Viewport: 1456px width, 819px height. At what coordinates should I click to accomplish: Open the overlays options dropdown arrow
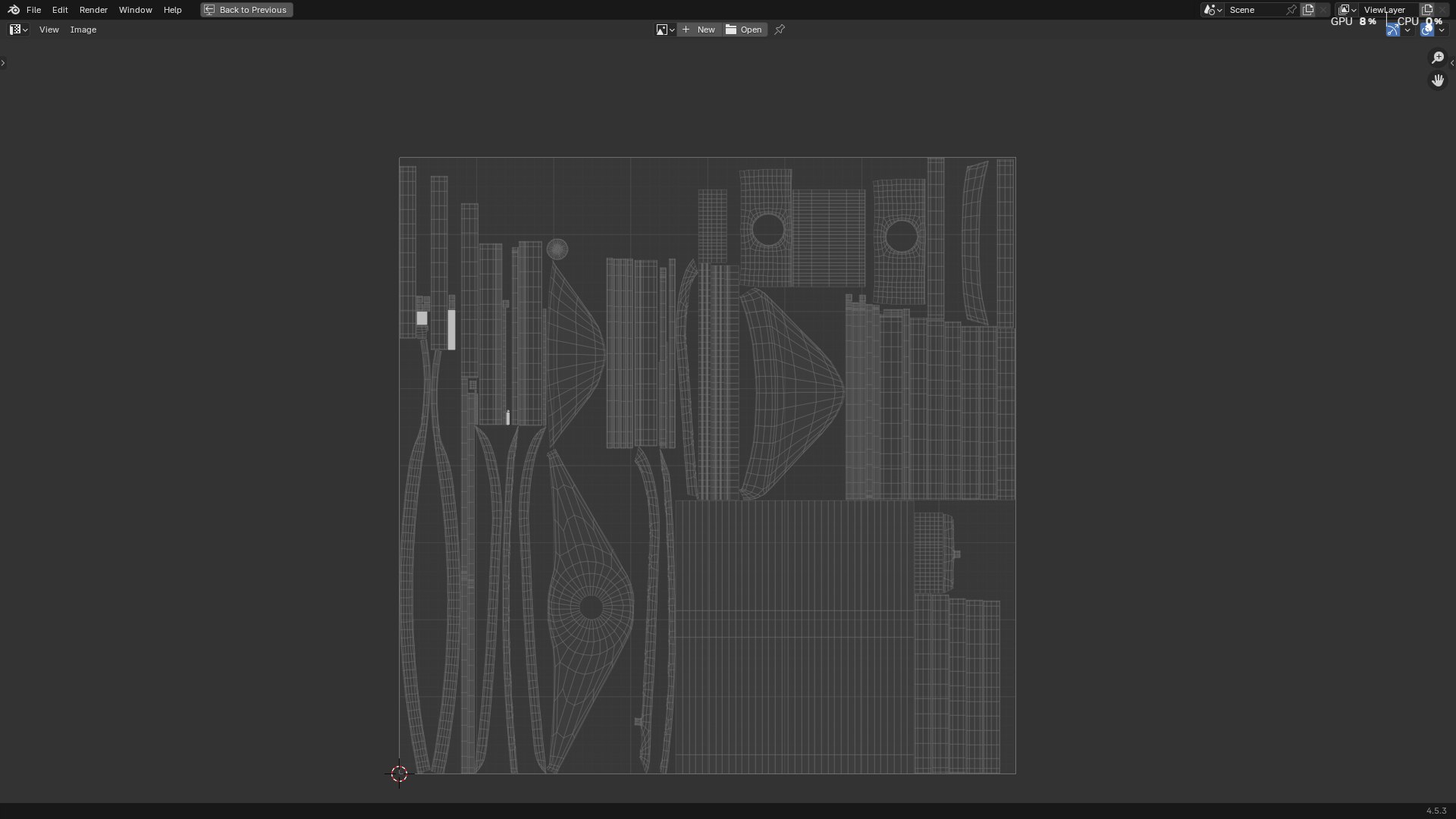(x=1442, y=30)
